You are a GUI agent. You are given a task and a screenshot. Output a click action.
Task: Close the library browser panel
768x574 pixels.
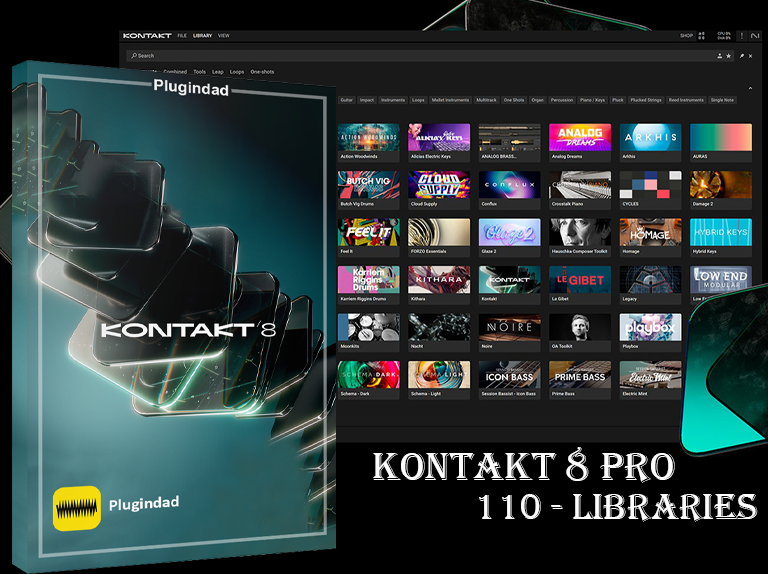click(750, 56)
